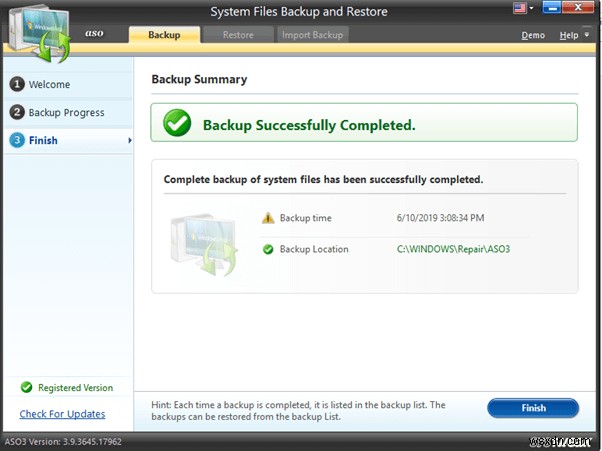Click the Backup Location green check icon

point(268,249)
